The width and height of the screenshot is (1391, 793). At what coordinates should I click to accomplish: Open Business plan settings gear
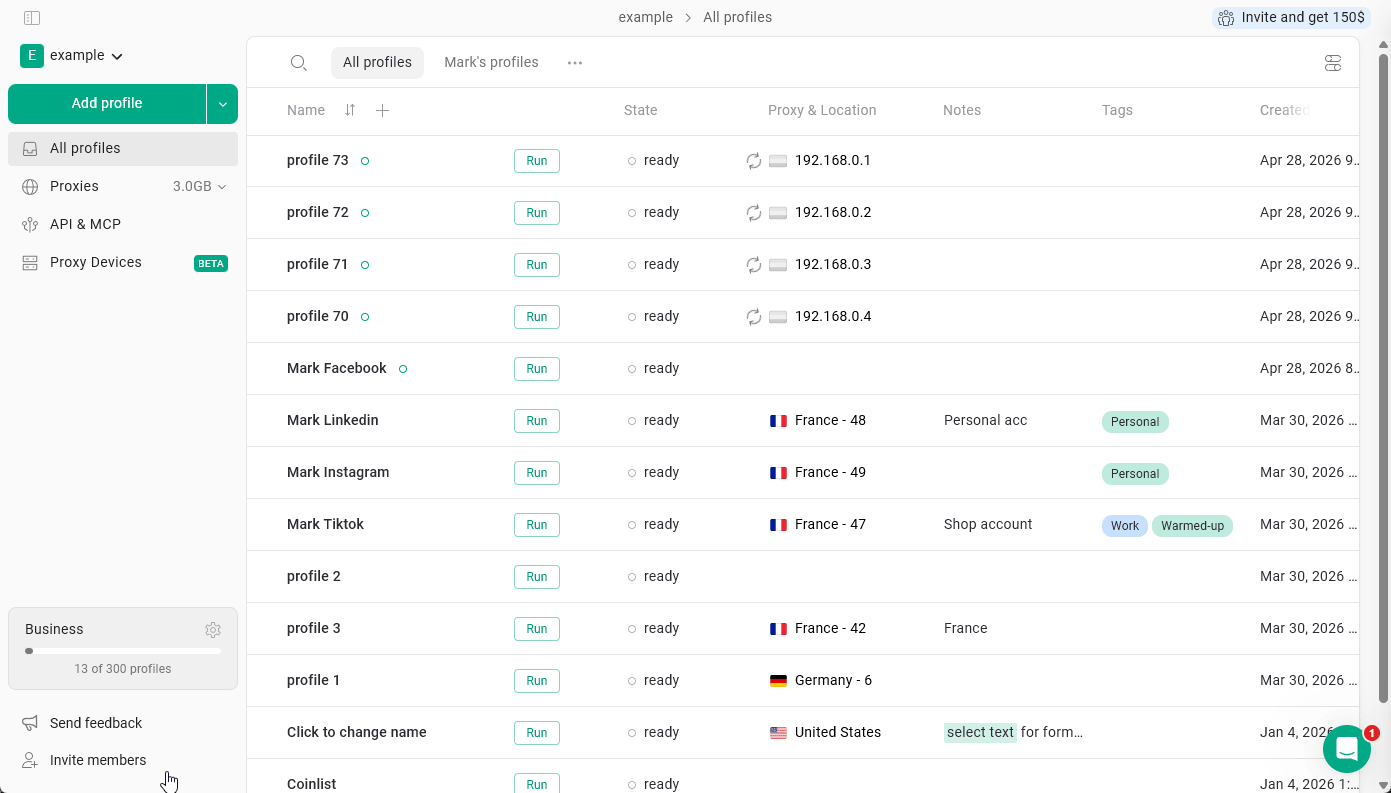point(213,630)
